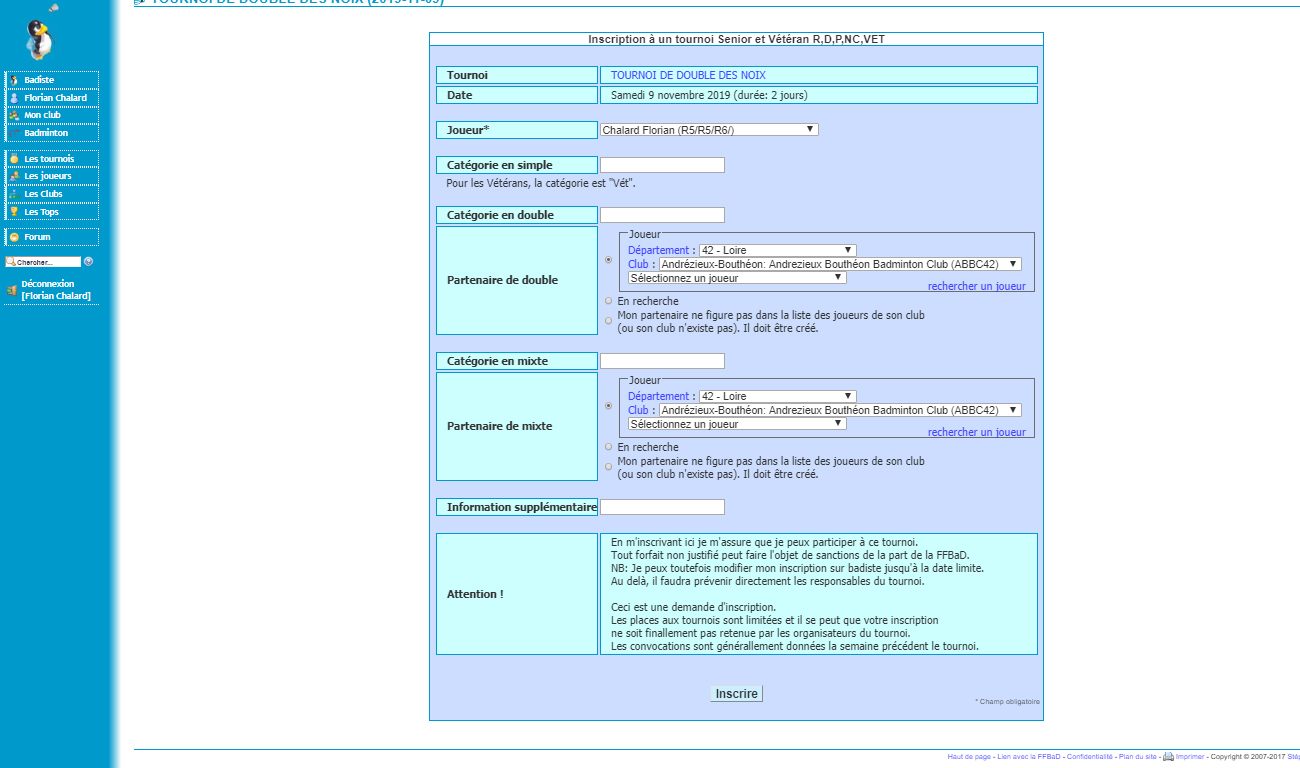Click rechercher un joueur link for mixte partner
Image resolution: width=1300 pixels, height=768 pixels.
click(976, 433)
